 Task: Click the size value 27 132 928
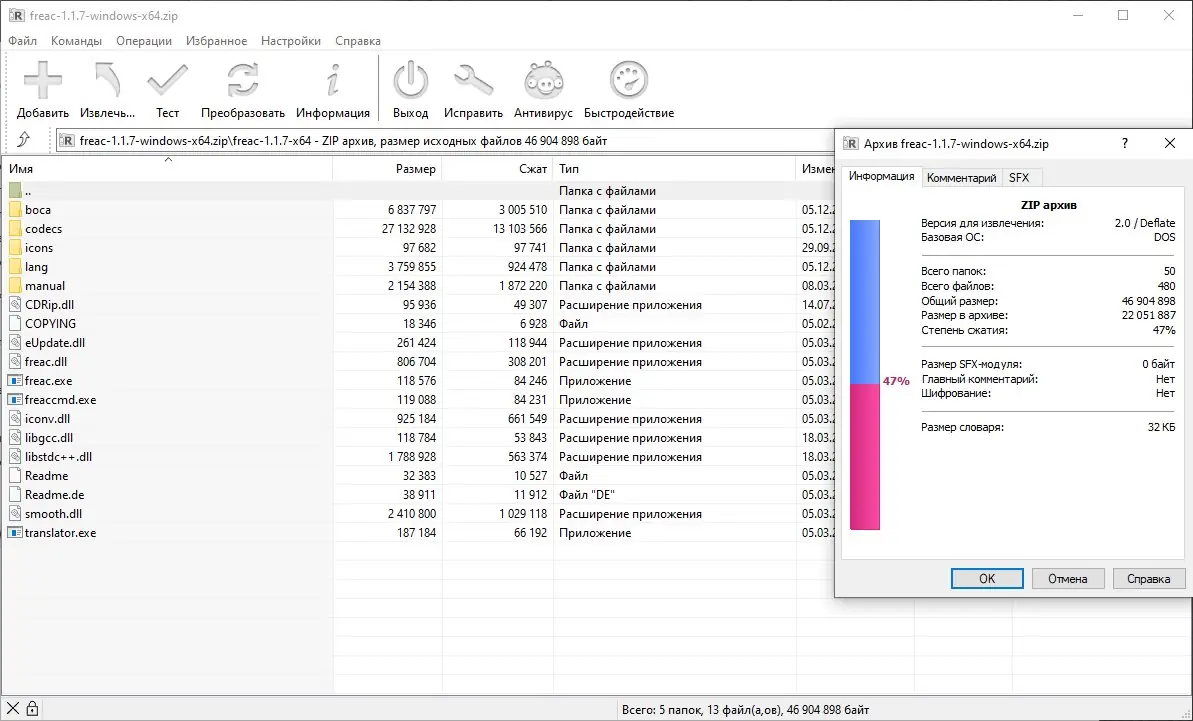409,229
